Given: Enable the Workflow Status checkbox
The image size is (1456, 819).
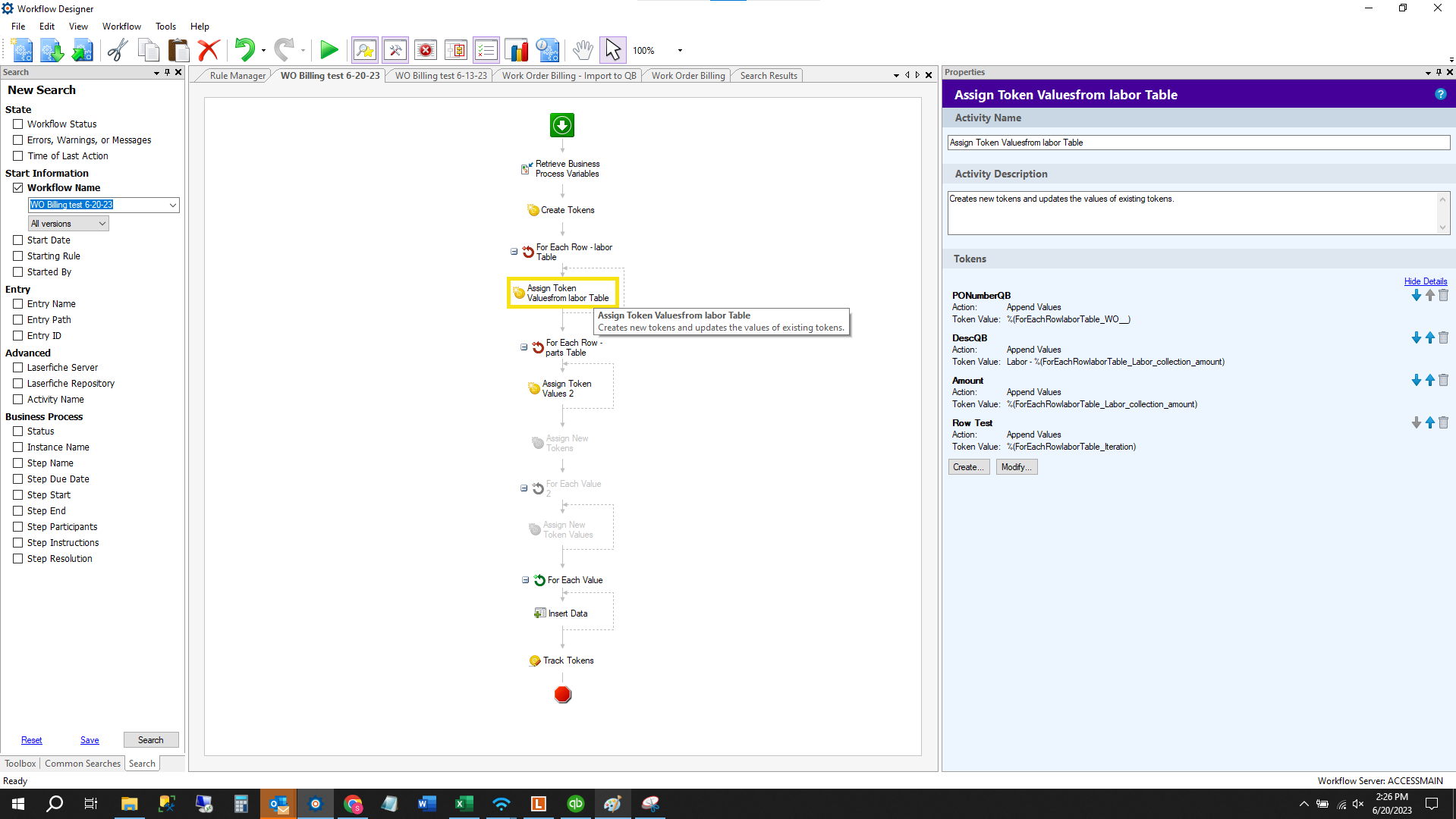Looking at the screenshot, I should (x=18, y=124).
